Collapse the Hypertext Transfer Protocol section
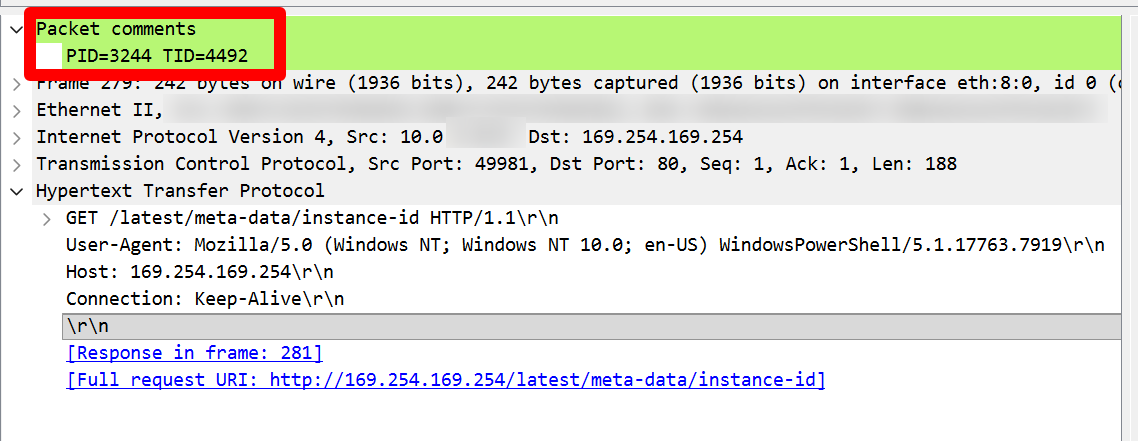 point(17,191)
